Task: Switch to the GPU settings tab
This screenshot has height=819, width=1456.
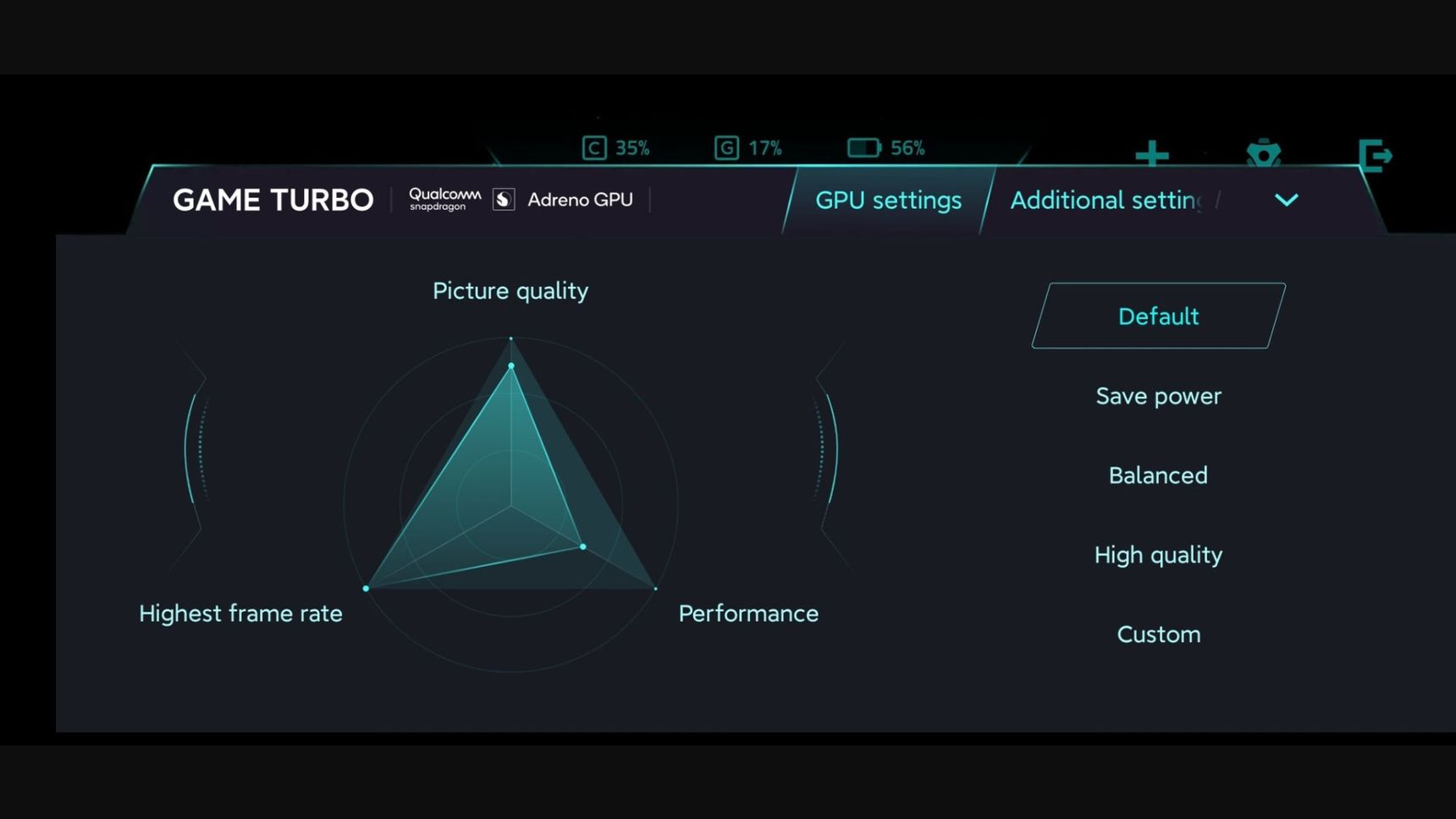Action: 888,201
